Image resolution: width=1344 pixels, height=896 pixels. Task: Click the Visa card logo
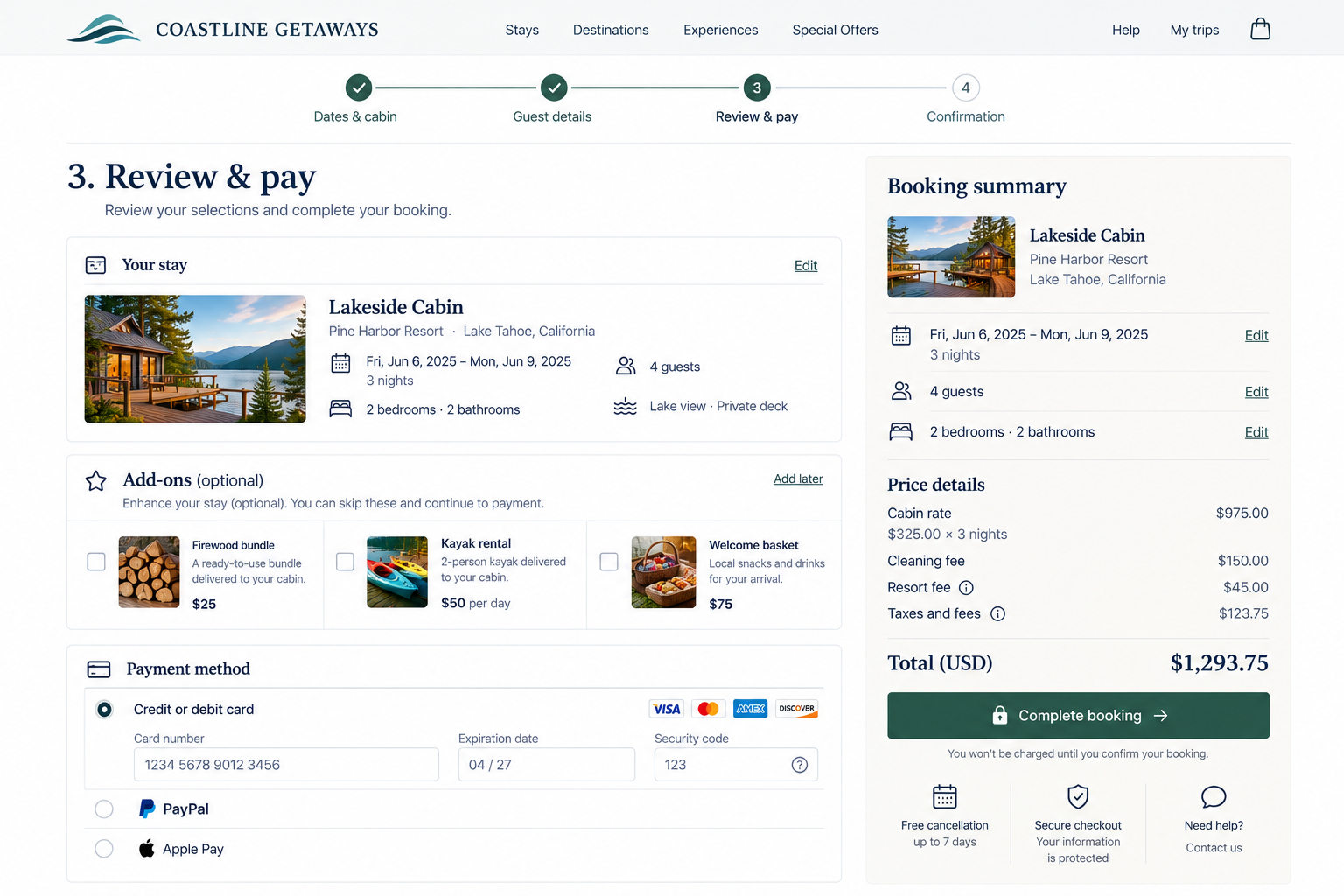coord(667,709)
